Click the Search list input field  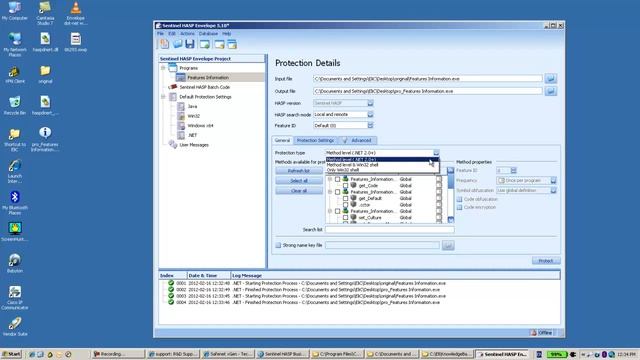coord(390,230)
